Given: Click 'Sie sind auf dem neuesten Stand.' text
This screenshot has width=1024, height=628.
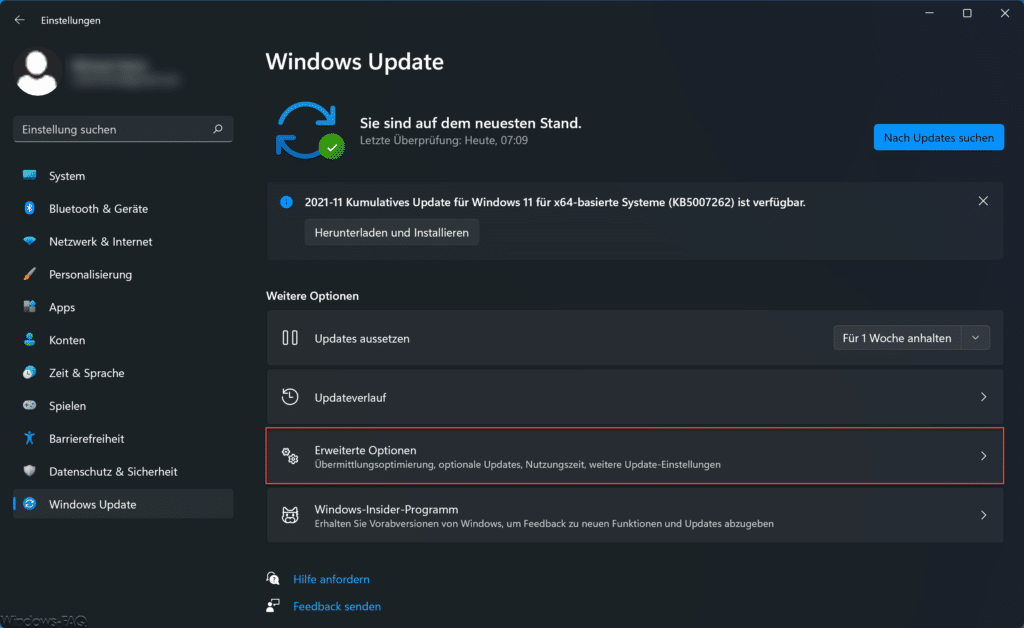Looking at the screenshot, I should pos(470,123).
